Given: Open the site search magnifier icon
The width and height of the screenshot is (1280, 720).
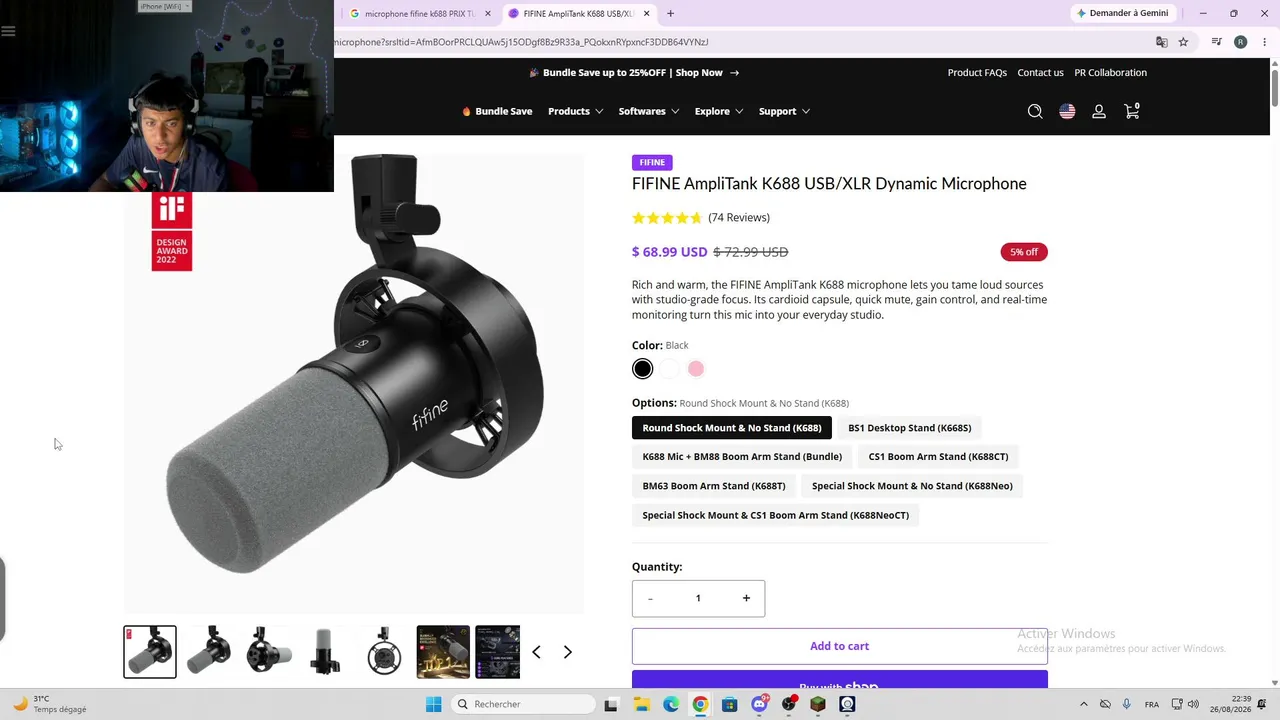Looking at the screenshot, I should pyautogui.click(x=1035, y=111).
